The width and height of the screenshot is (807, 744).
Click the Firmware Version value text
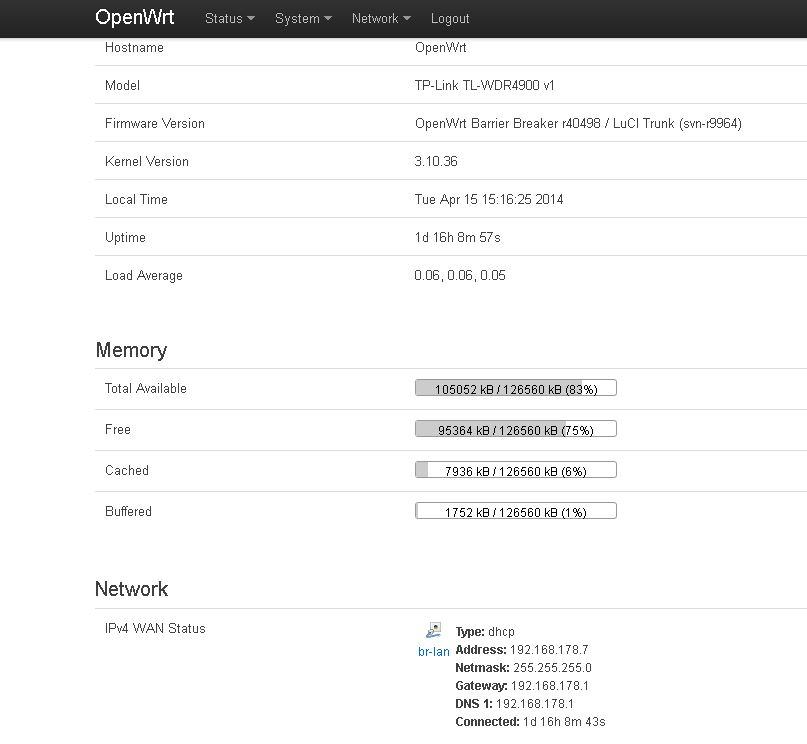click(578, 124)
